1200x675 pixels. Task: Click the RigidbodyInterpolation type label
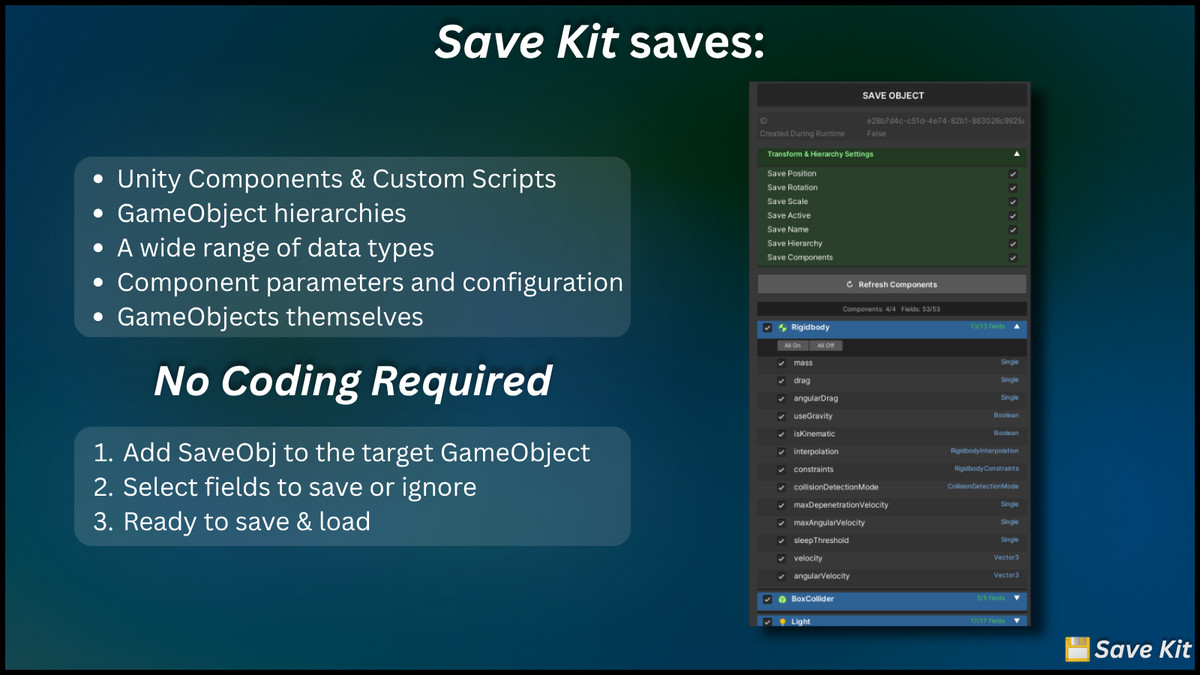point(984,451)
